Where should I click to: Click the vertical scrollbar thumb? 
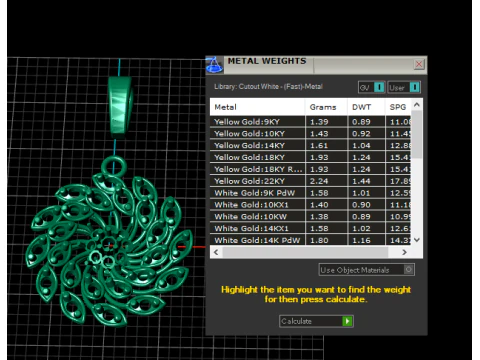pos(417,134)
